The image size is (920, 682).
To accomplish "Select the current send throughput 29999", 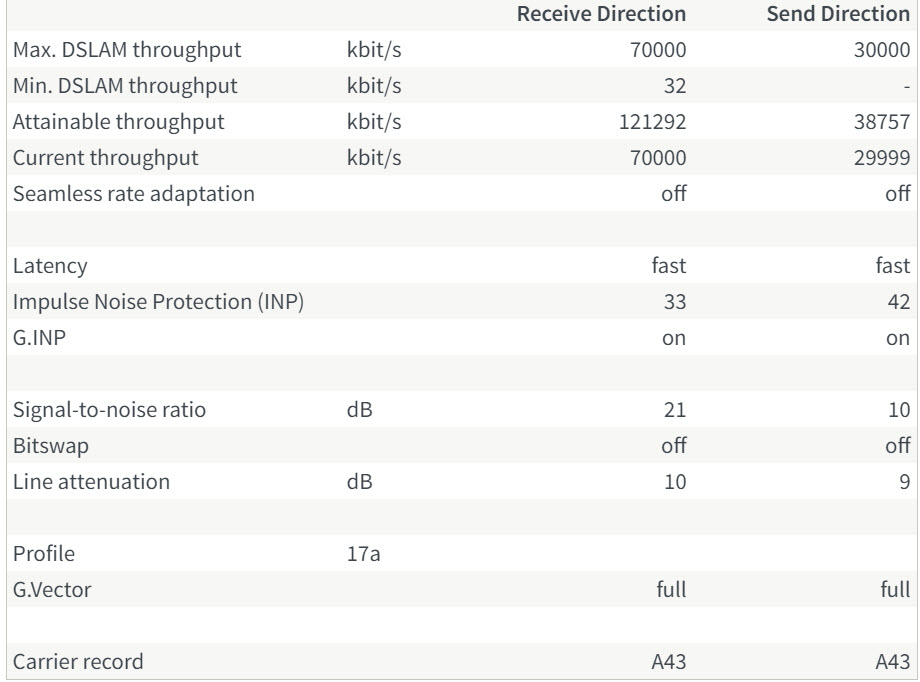I will click(883, 158).
